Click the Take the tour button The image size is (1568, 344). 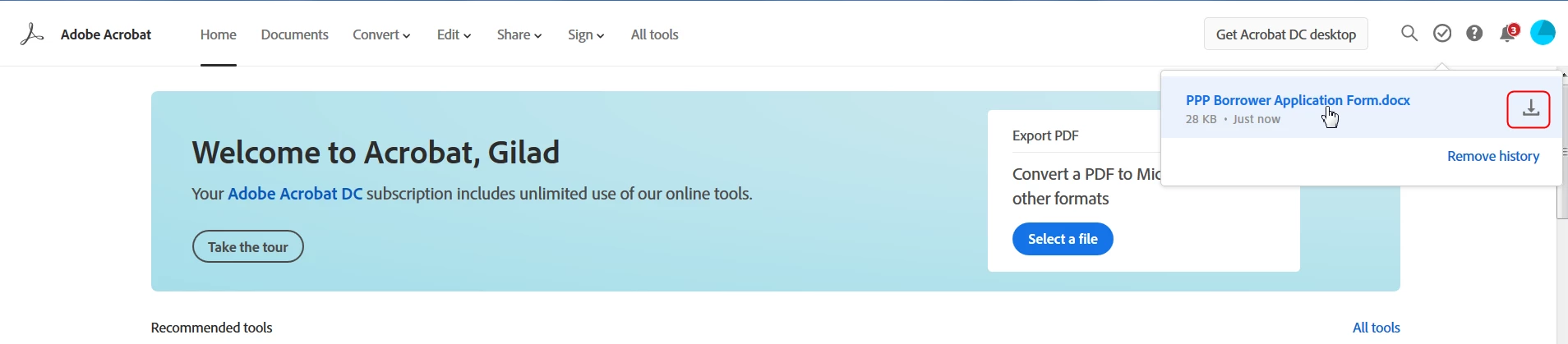coord(248,246)
